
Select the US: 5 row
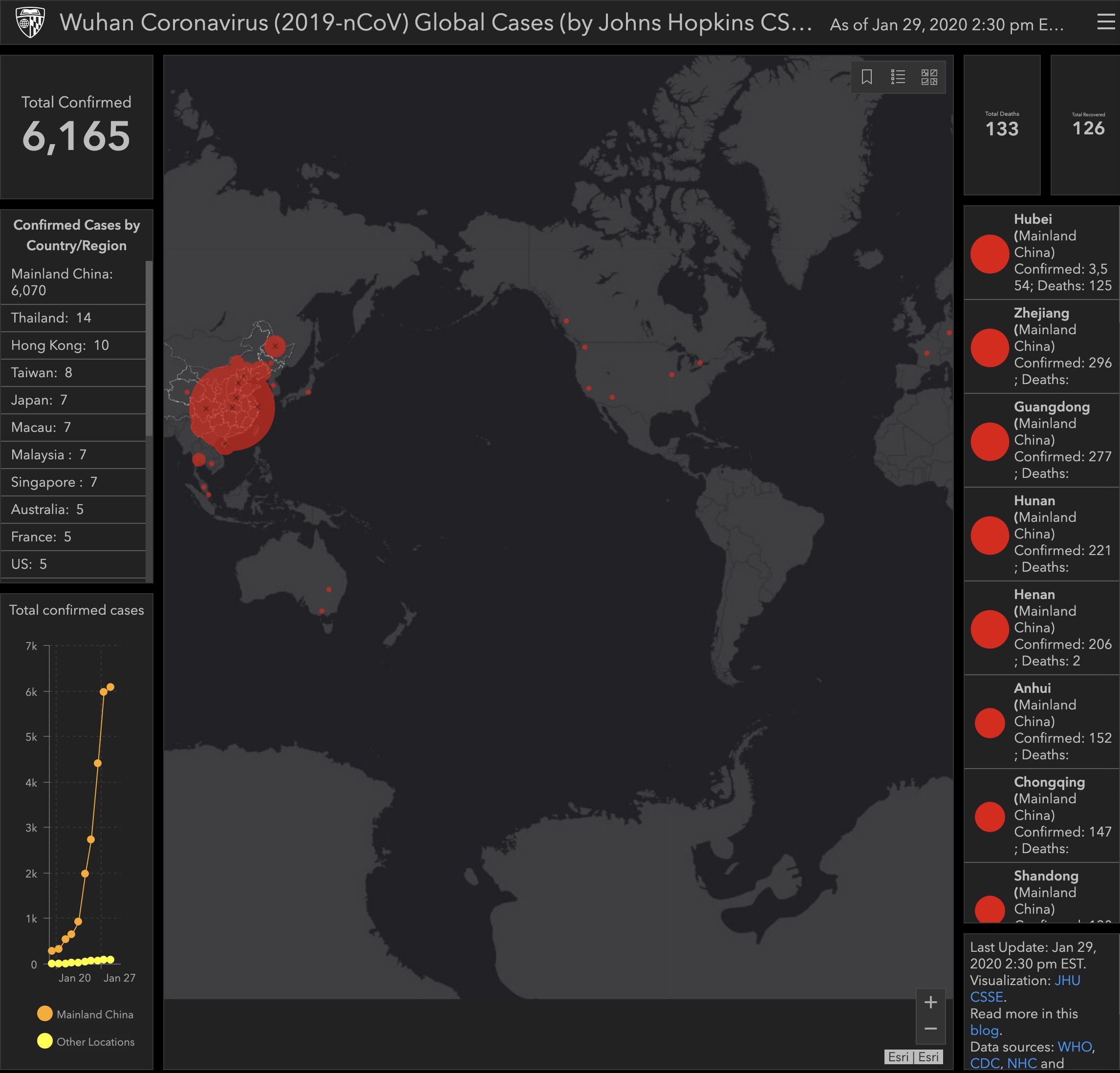pos(73,564)
